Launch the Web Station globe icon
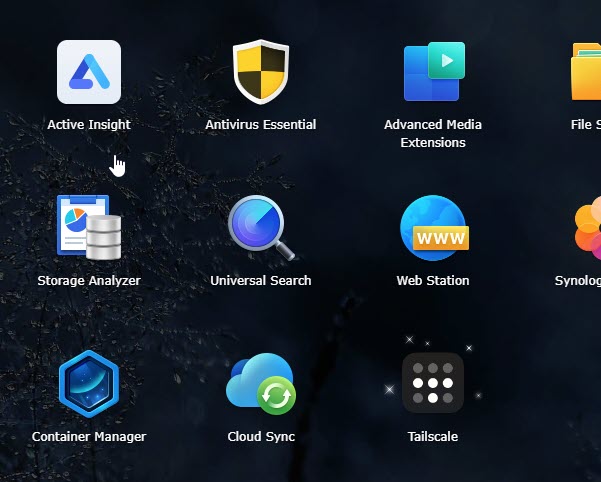Image resolution: width=601 pixels, height=482 pixels. coord(434,228)
